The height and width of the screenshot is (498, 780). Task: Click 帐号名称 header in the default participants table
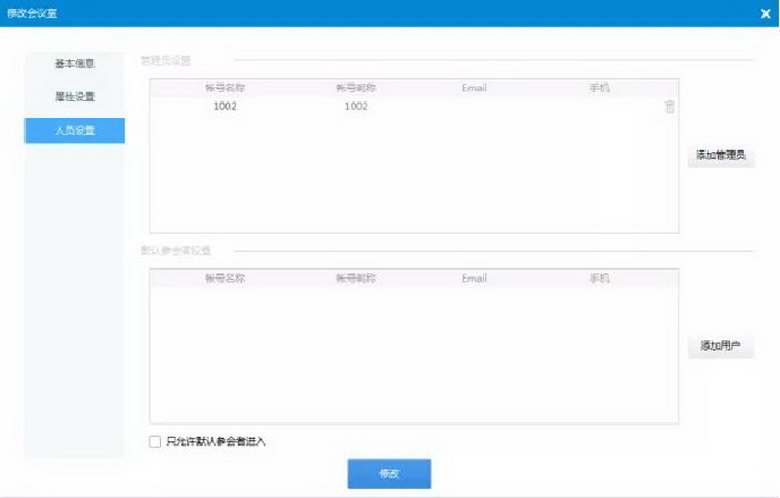coord(225,278)
